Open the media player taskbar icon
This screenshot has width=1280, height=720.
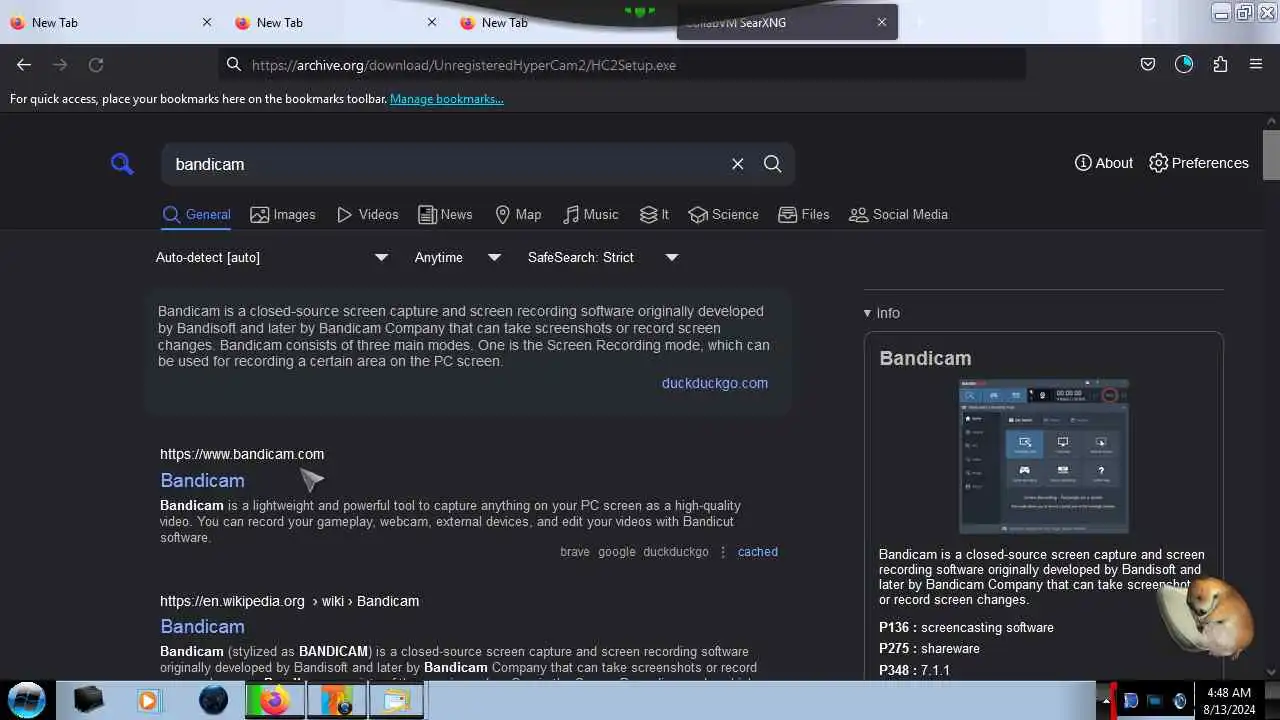(148, 701)
